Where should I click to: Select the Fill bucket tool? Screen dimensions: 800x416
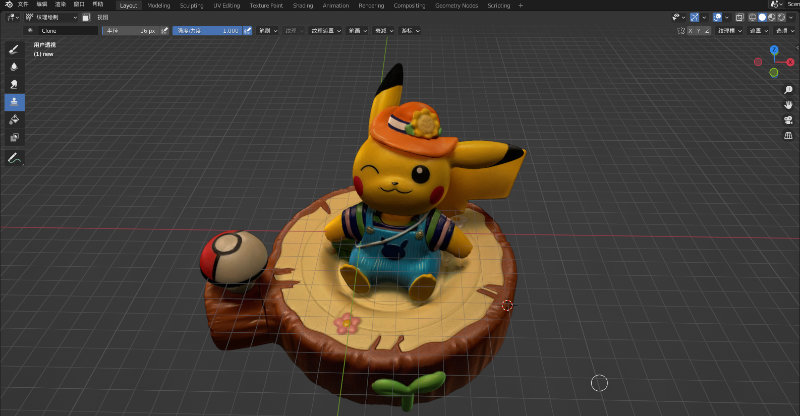(x=15, y=120)
